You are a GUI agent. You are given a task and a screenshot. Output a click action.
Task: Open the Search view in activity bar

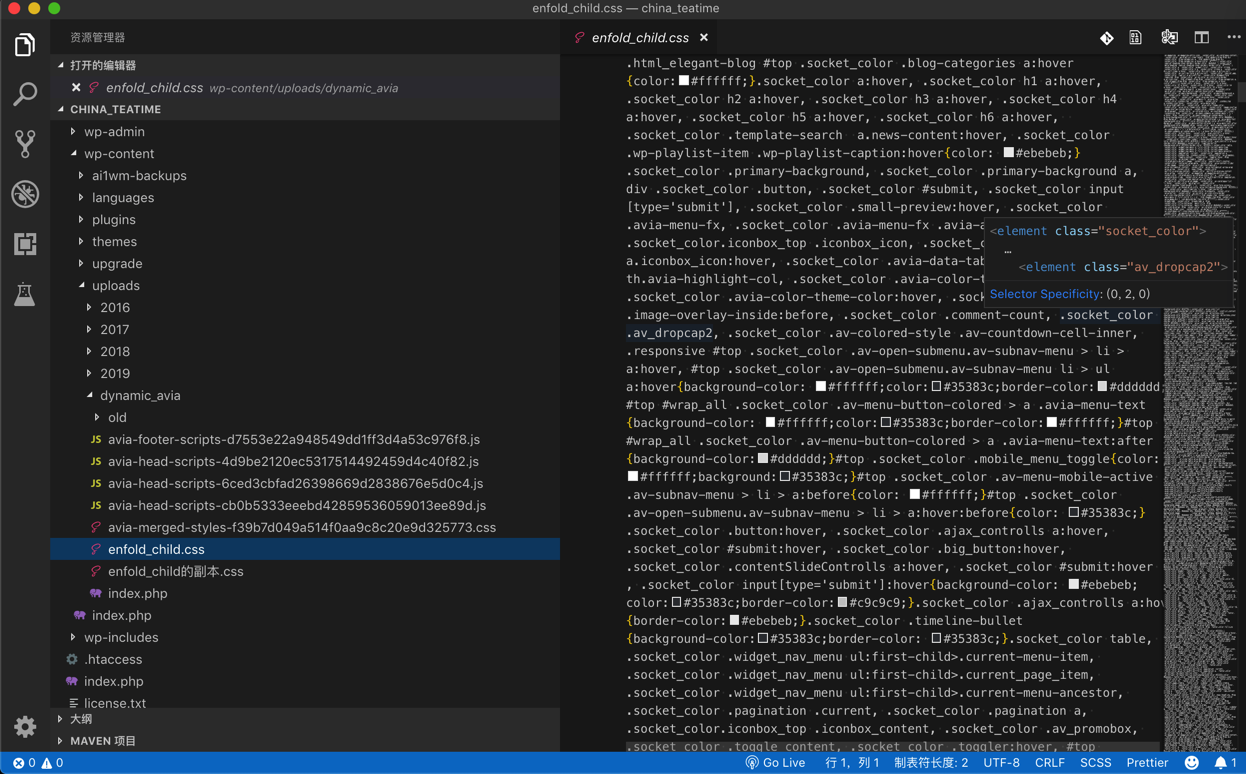[25, 95]
